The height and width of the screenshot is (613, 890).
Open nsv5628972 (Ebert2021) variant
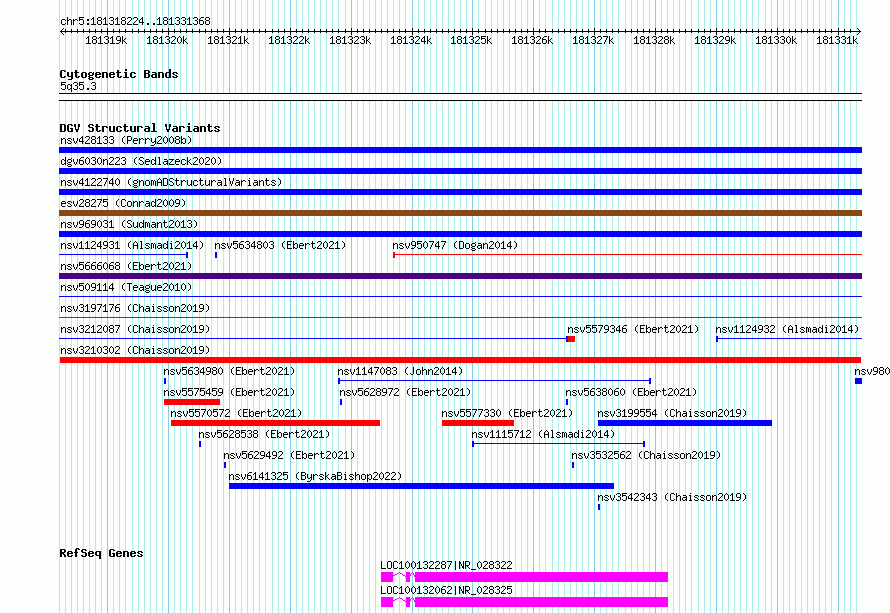[405, 392]
